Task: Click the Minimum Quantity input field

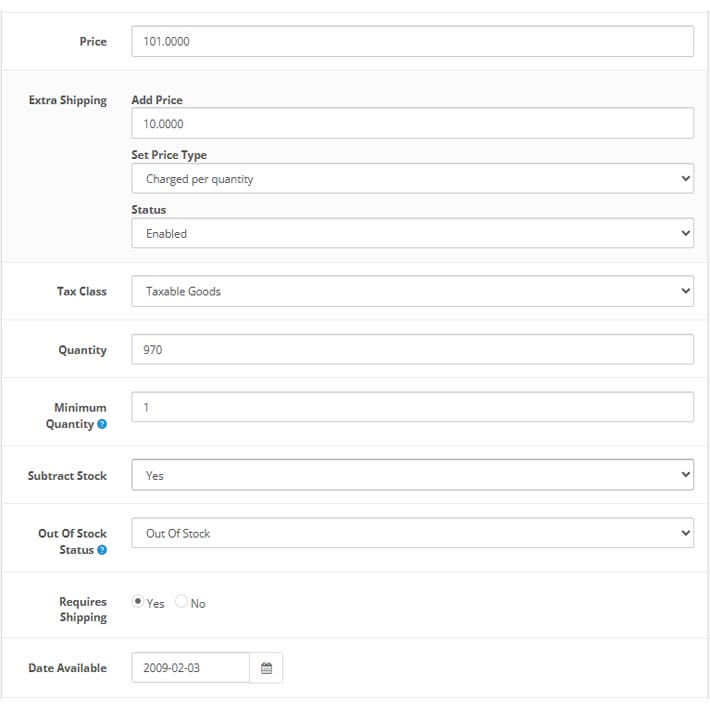Action: tap(413, 407)
